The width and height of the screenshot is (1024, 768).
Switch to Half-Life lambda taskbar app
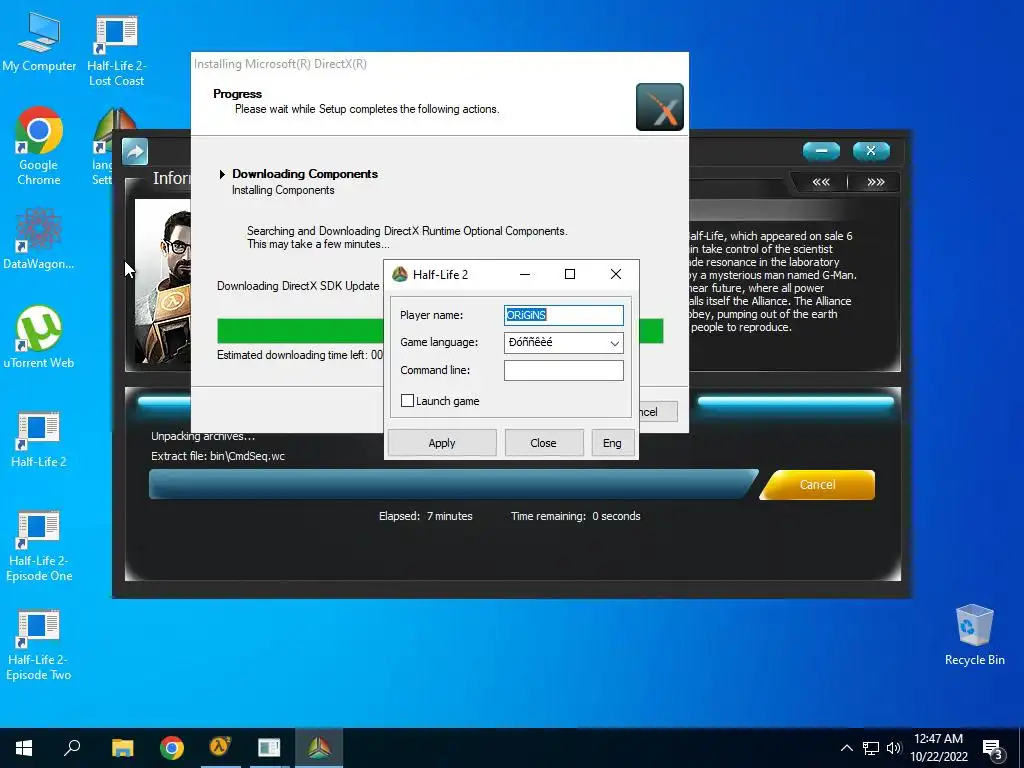click(x=220, y=748)
